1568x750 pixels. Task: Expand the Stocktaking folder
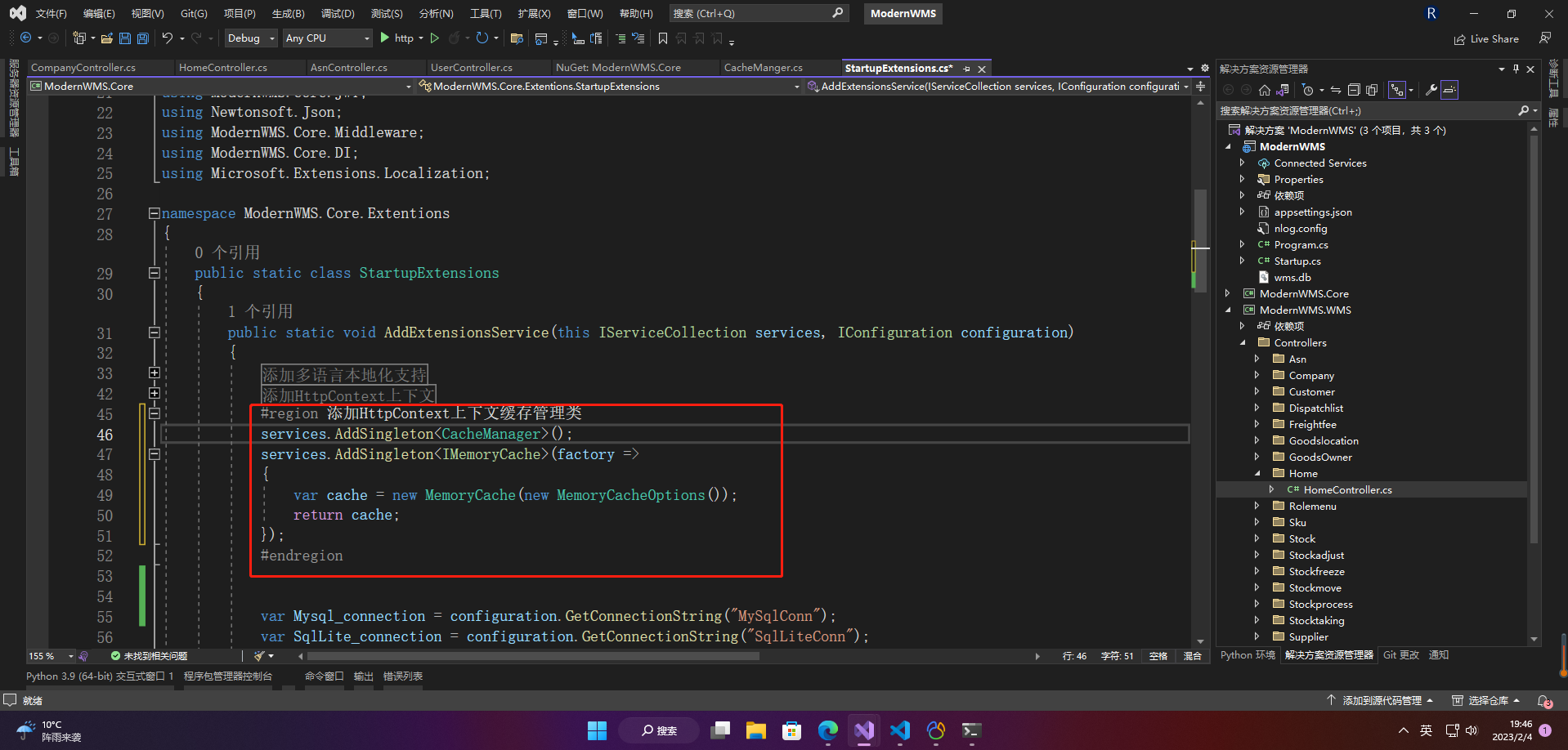point(1257,620)
